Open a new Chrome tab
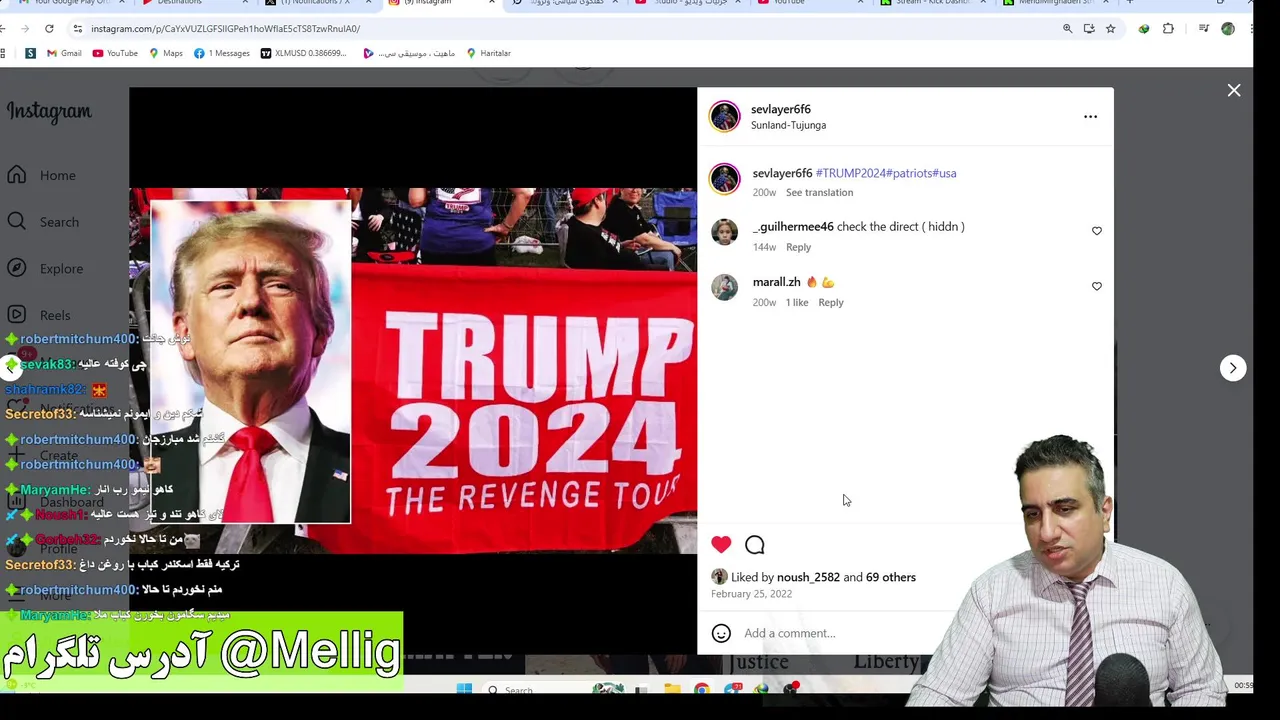Viewport: 1280px width, 720px height. [1130, 3]
